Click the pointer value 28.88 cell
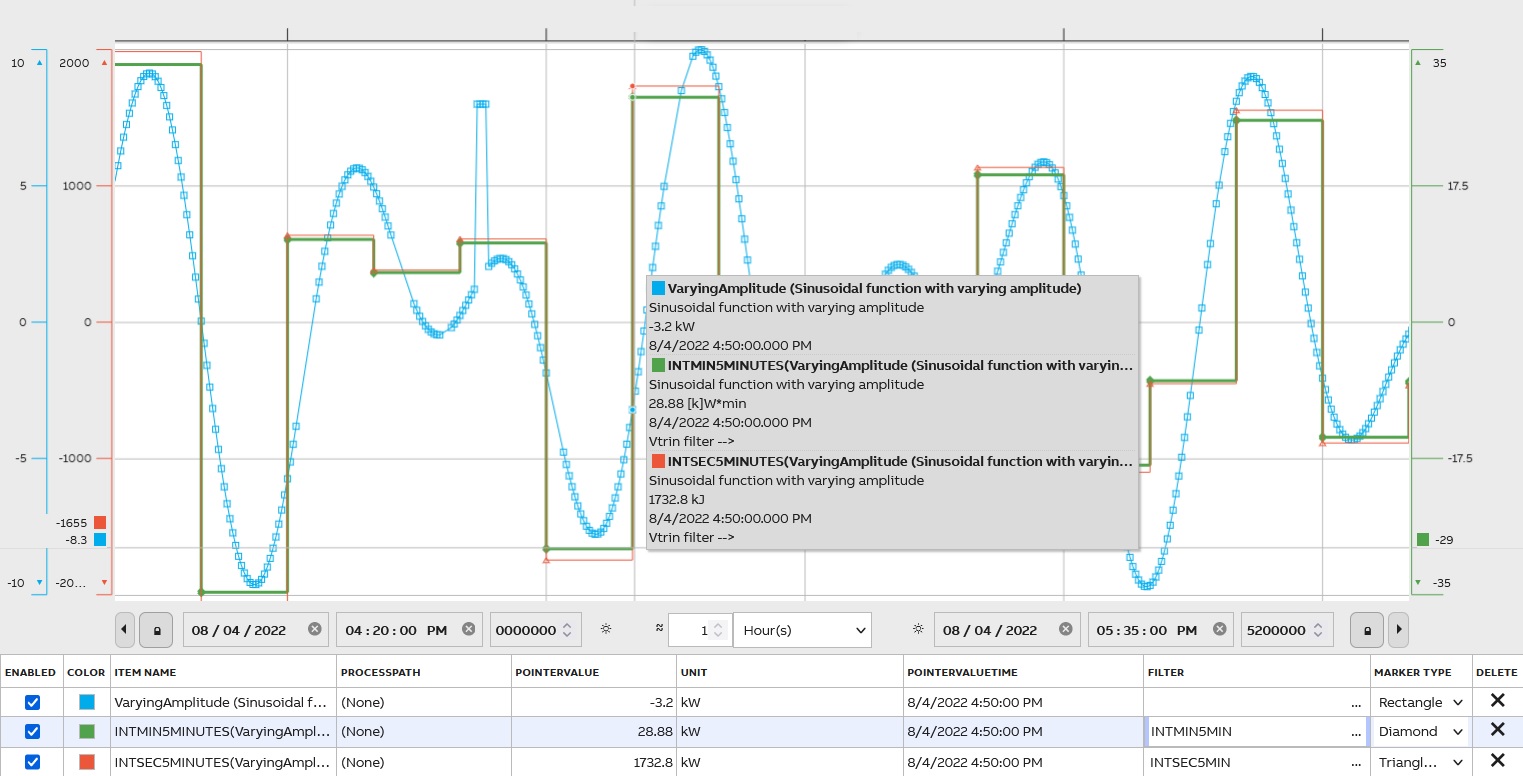This screenshot has height=776, width=1523. pyautogui.click(x=593, y=731)
